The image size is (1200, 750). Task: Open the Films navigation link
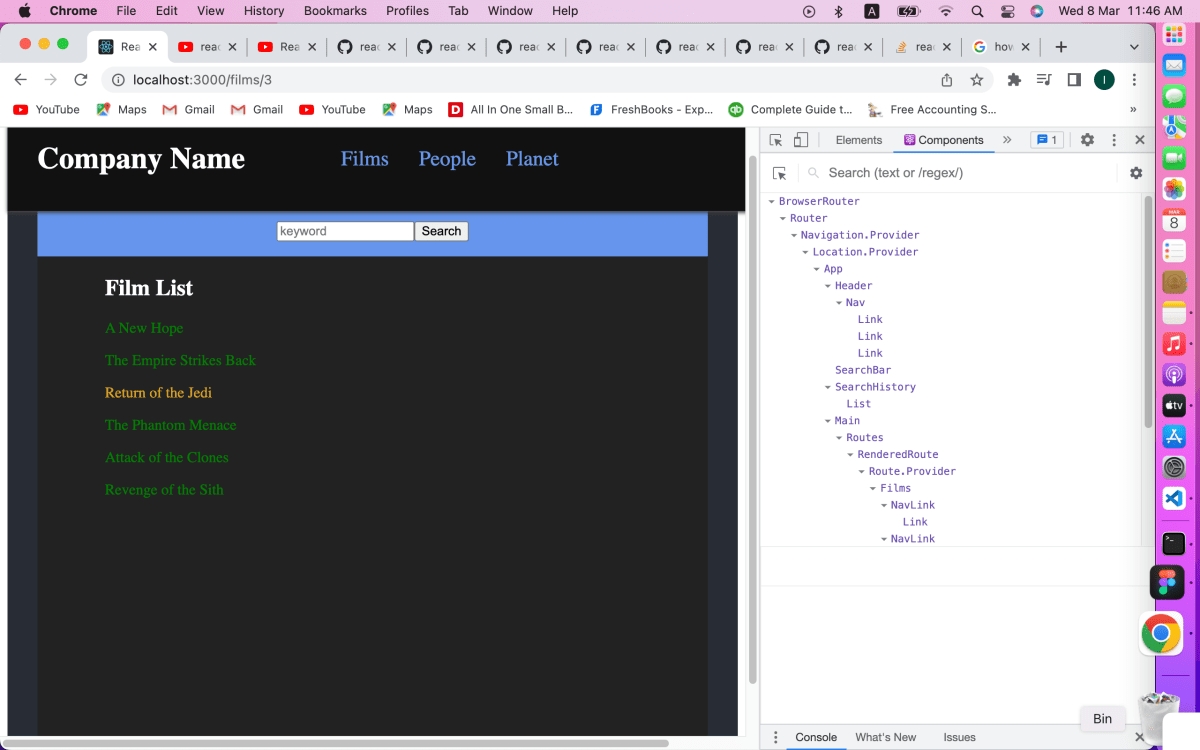click(x=364, y=159)
